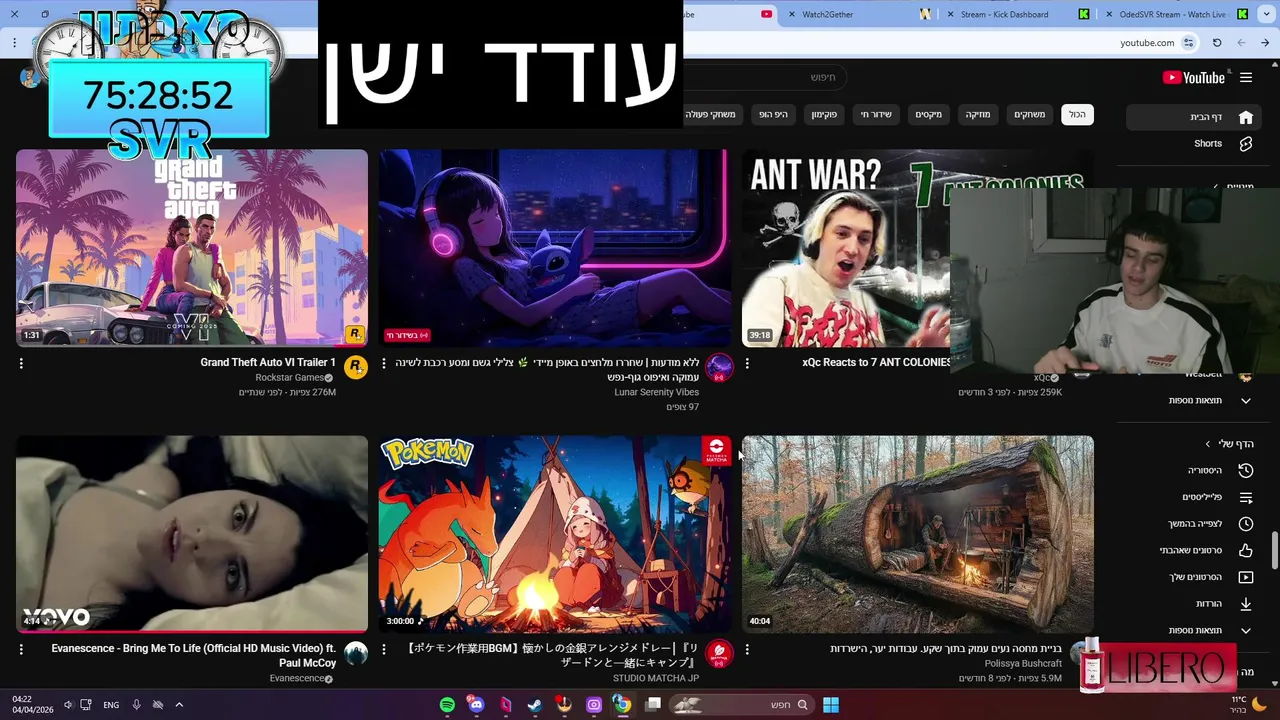Click Grand Theft Auto VI Trailer 1 title
This screenshot has height=720, width=1280.
pos(268,363)
